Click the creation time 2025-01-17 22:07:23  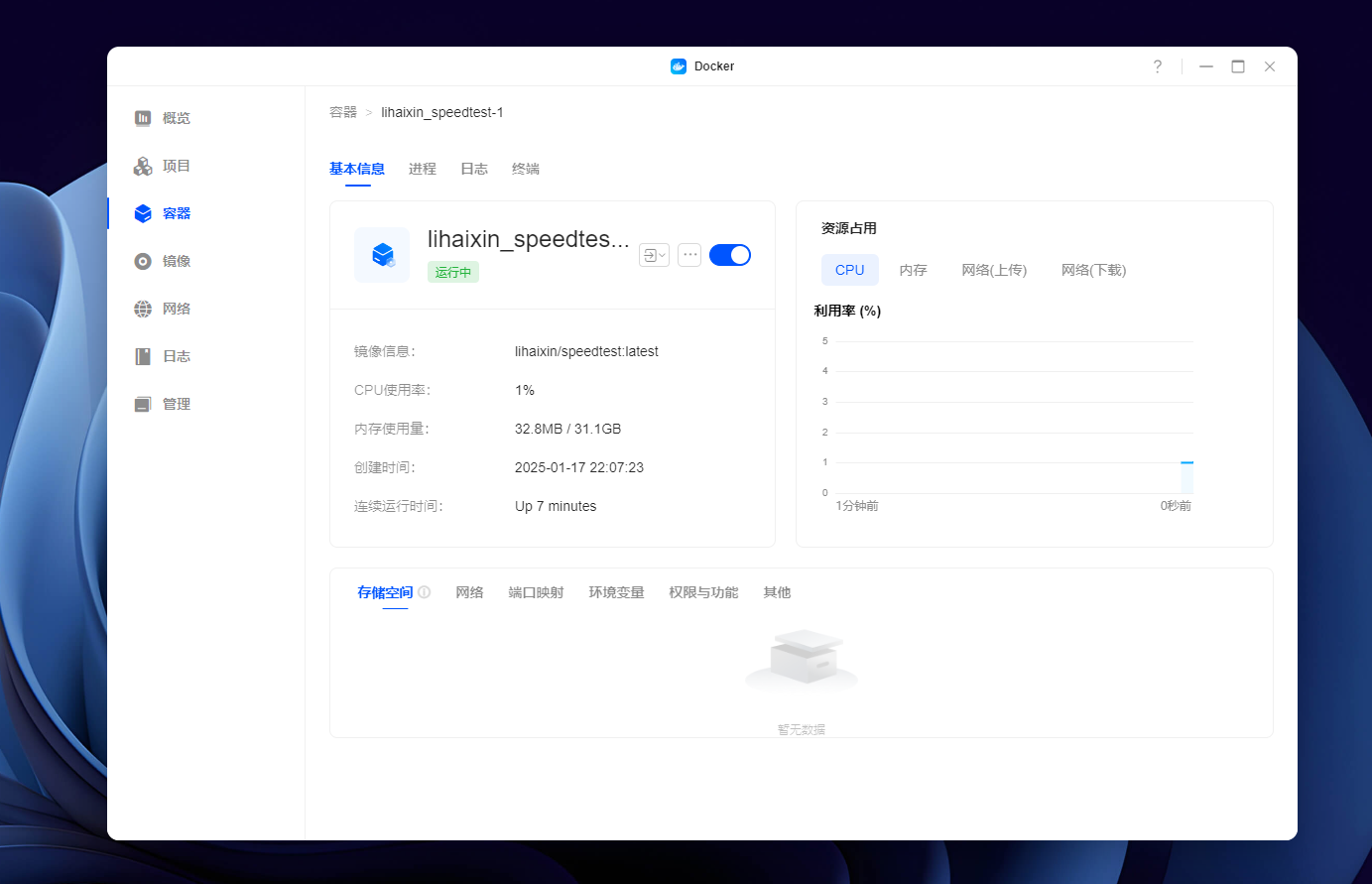coord(579,467)
